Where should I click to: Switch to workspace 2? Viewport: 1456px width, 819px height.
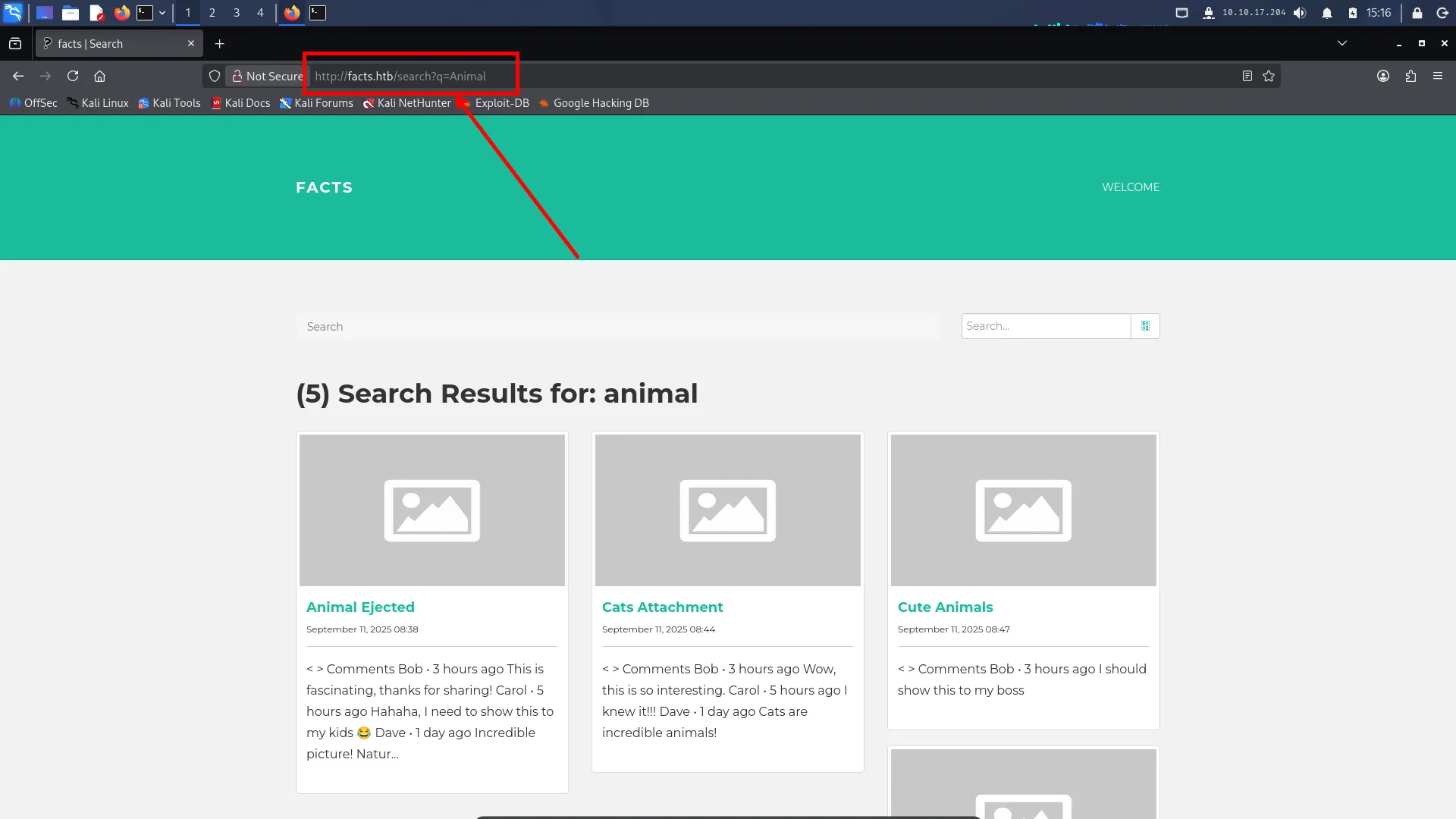[212, 13]
